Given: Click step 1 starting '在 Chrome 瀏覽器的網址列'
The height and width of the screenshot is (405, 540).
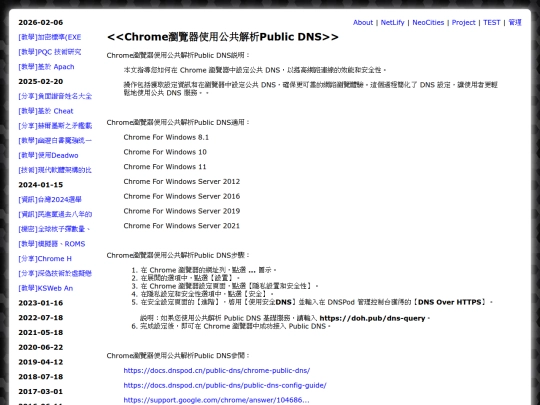Looking at the screenshot, I should (x=208, y=270).
